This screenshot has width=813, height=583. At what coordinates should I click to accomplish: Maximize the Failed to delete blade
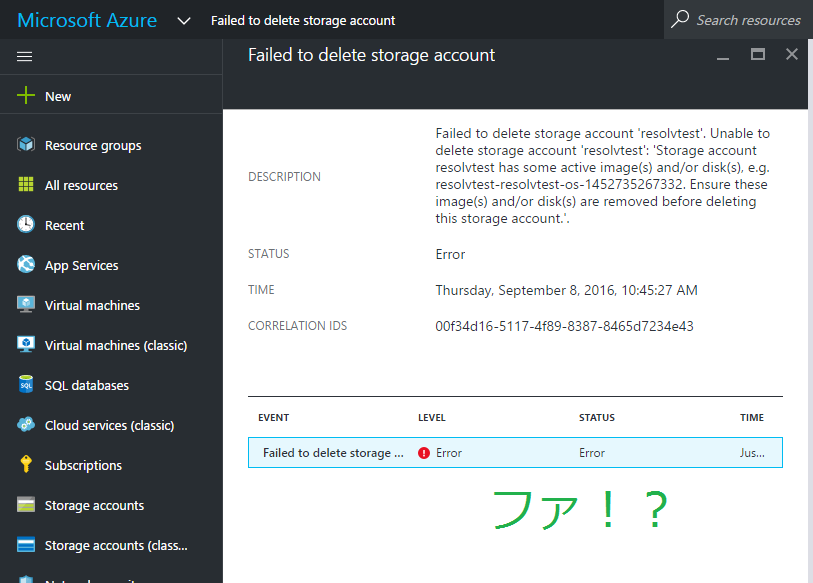click(x=758, y=54)
